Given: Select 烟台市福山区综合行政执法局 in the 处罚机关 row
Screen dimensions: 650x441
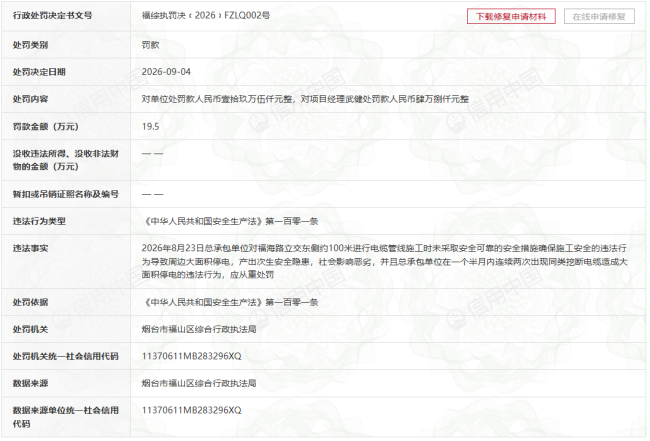Looking at the screenshot, I should point(199,329).
